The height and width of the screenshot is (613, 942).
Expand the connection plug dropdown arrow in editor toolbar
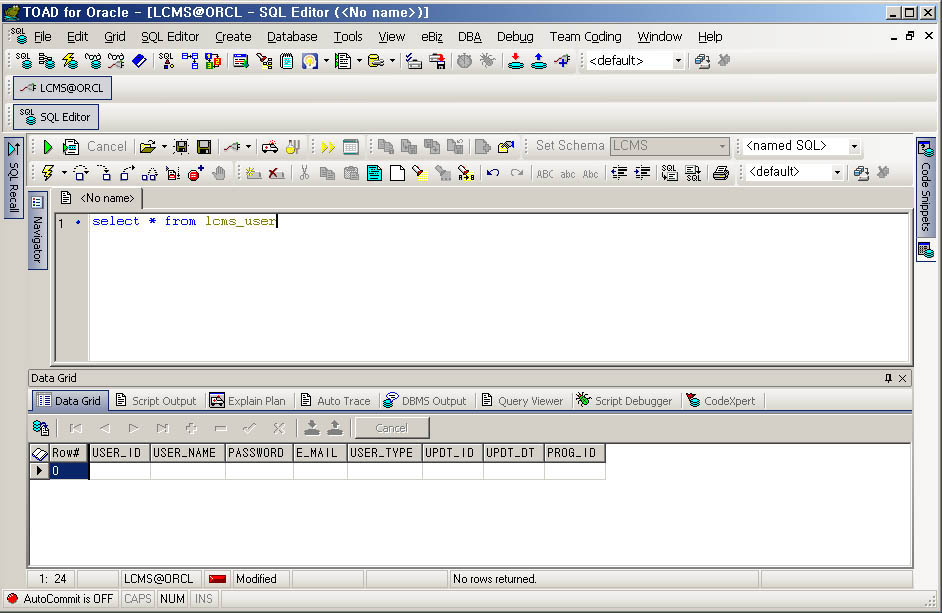tap(248, 147)
